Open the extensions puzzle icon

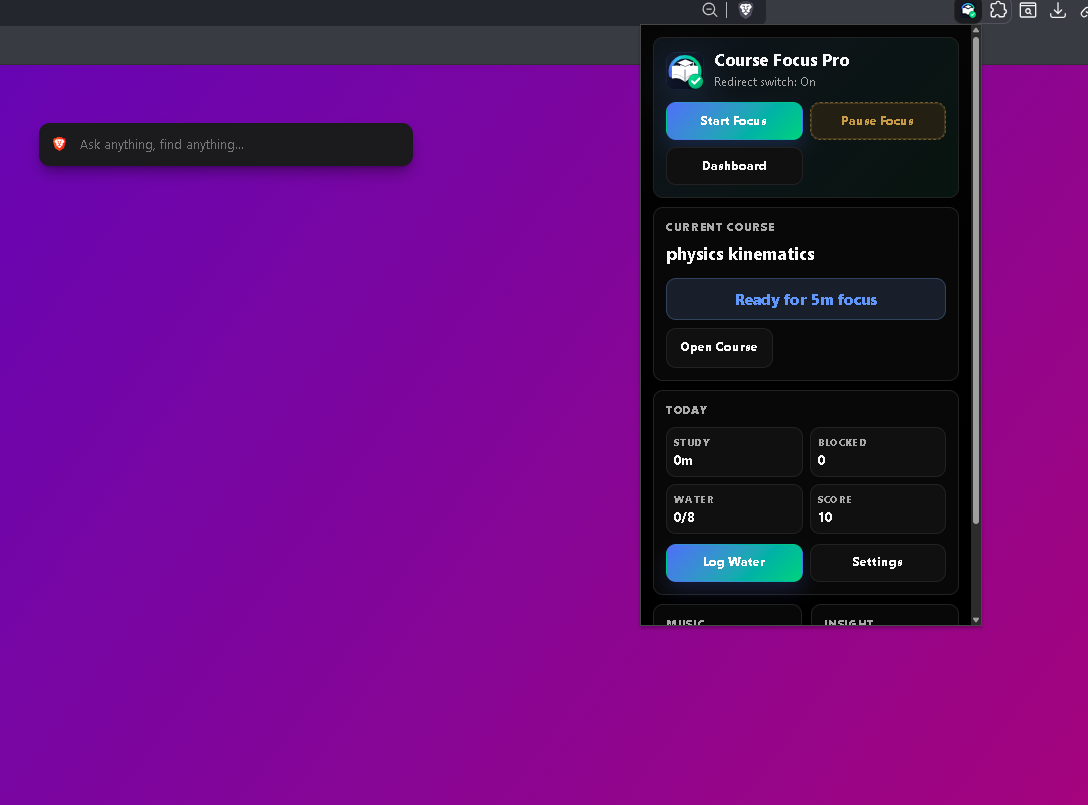pyautogui.click(x=998, y=10)
